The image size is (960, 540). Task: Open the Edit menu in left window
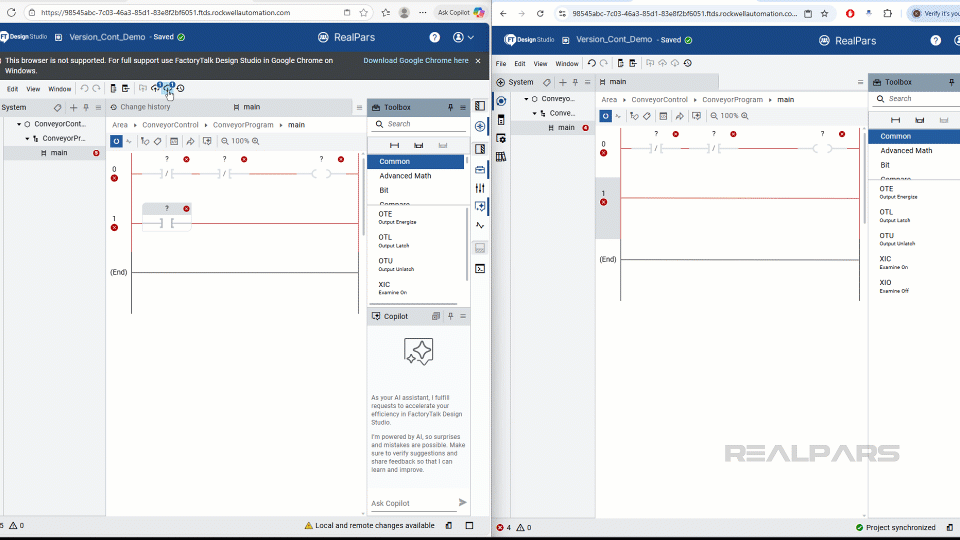point(12,89)
